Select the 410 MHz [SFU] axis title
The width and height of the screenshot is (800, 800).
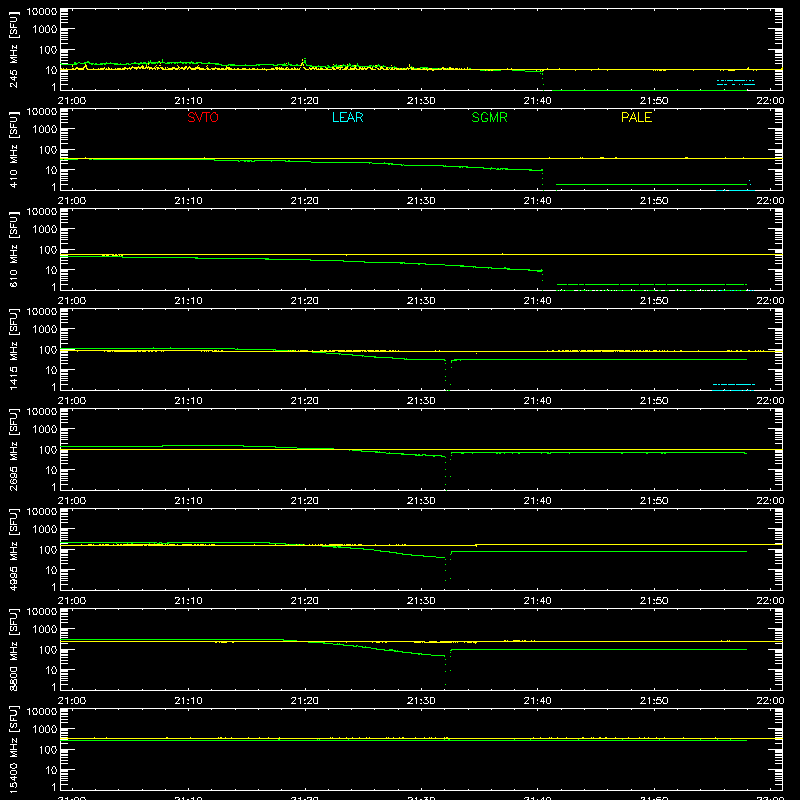14,149
